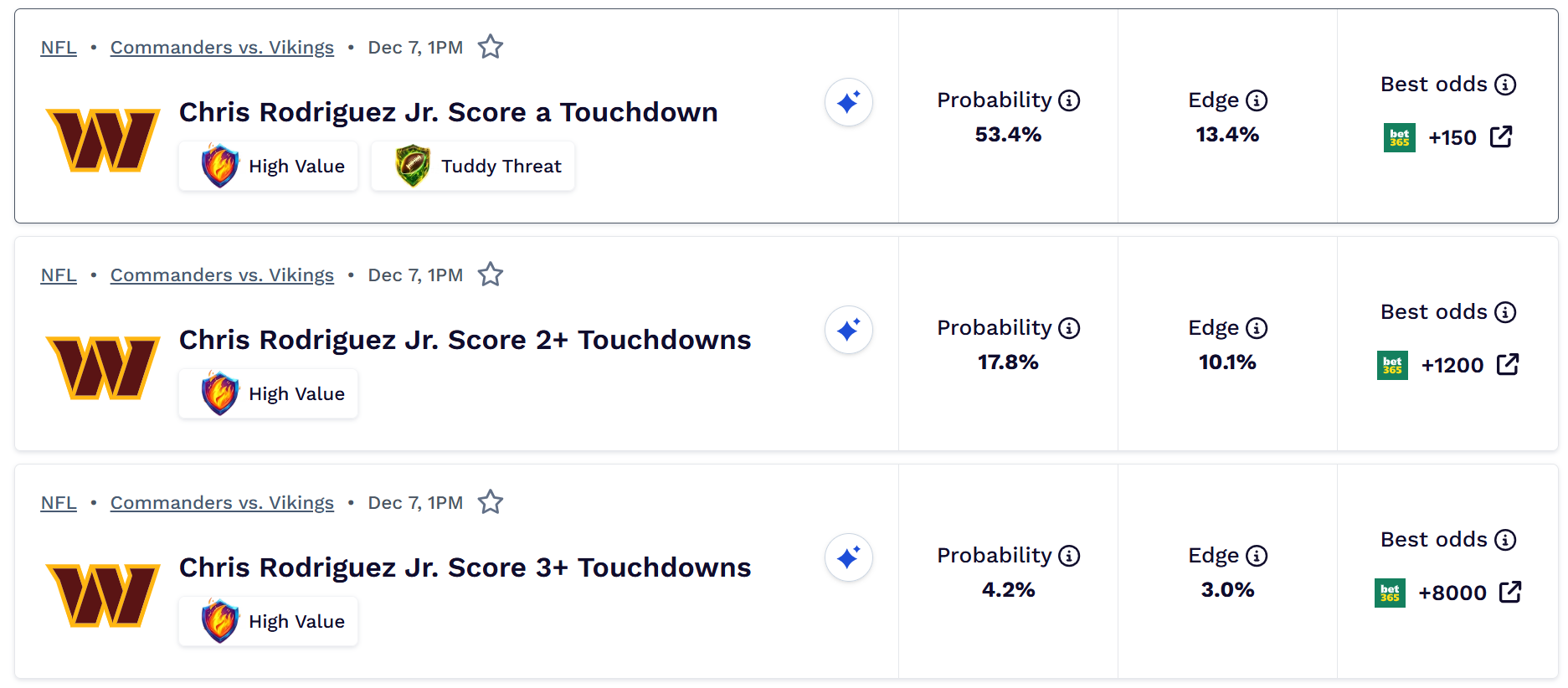Open NFL link in first card
Screen dimensions: 1568x688
(x=59, y=48)
